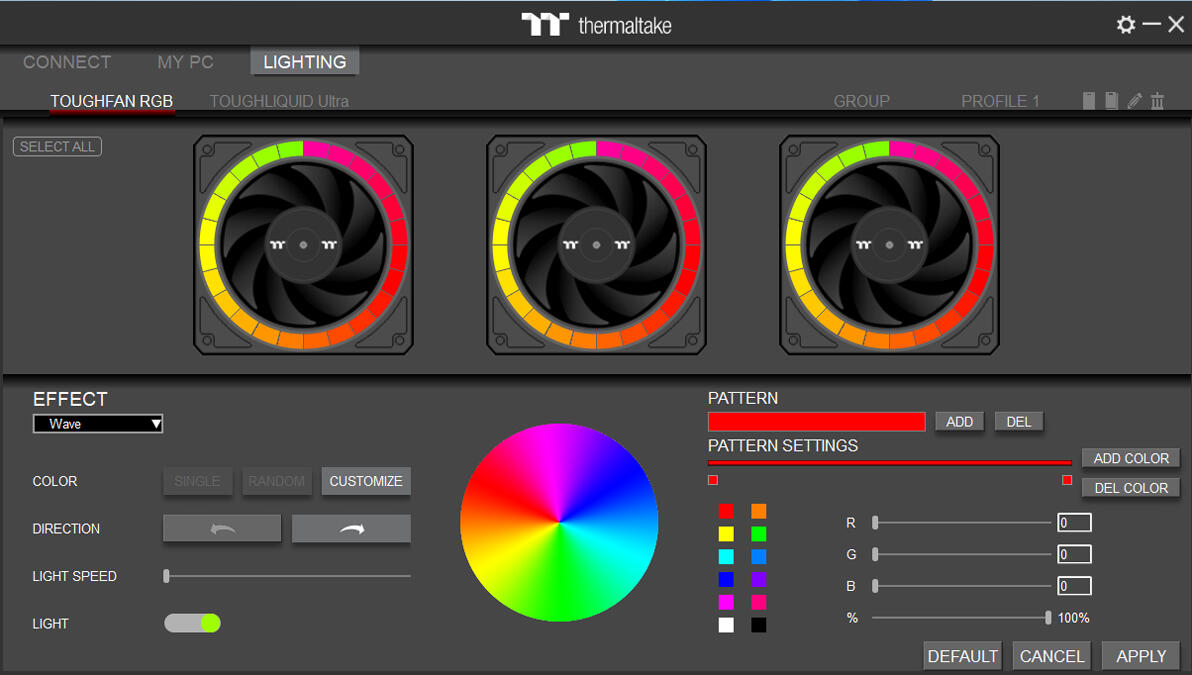Select the start color stop under pattern settings
Image resolution: width=1192 pixels, height=675 pixels.
point(712,480)
